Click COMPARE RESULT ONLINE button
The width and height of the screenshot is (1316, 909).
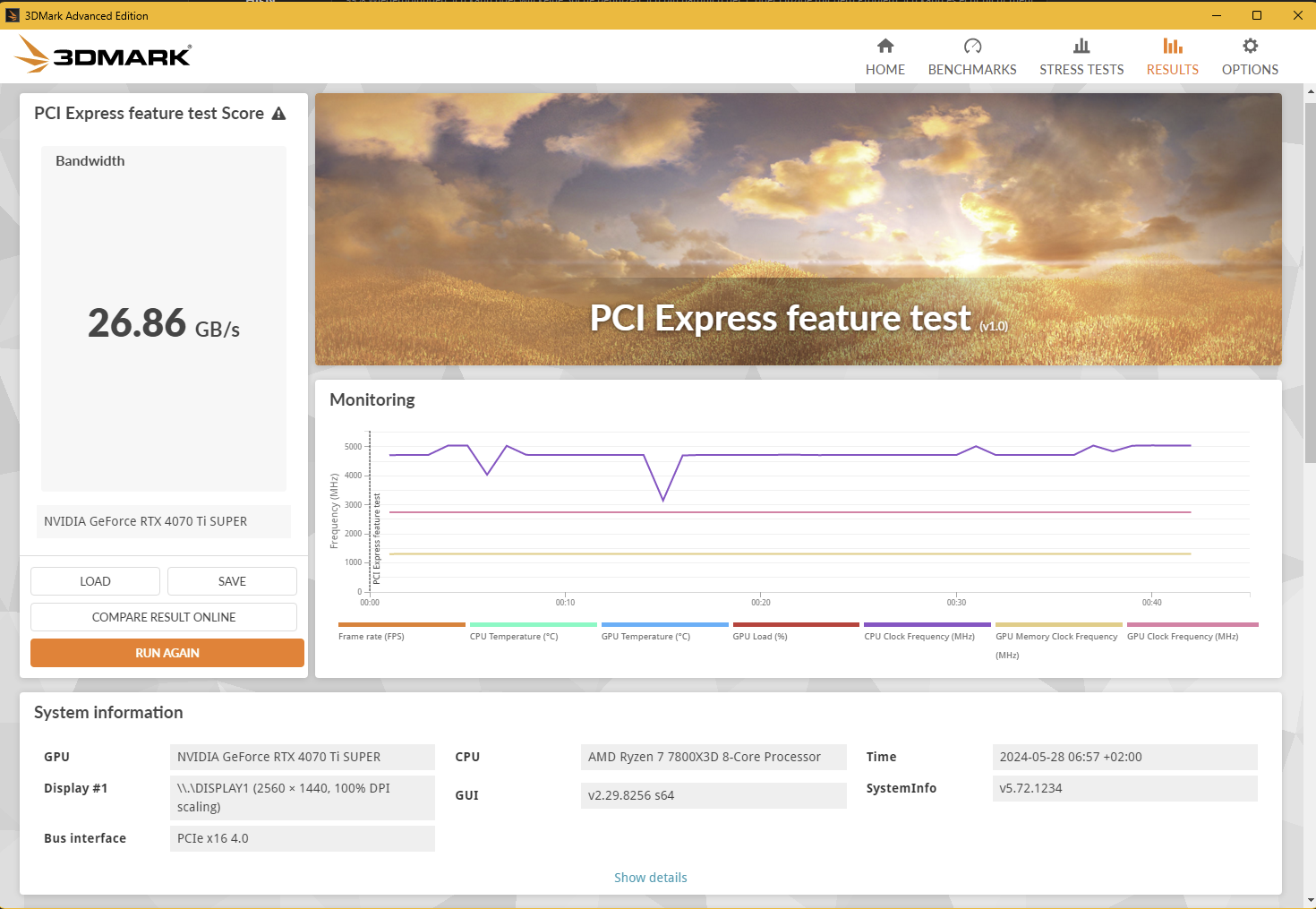point(164,617)
